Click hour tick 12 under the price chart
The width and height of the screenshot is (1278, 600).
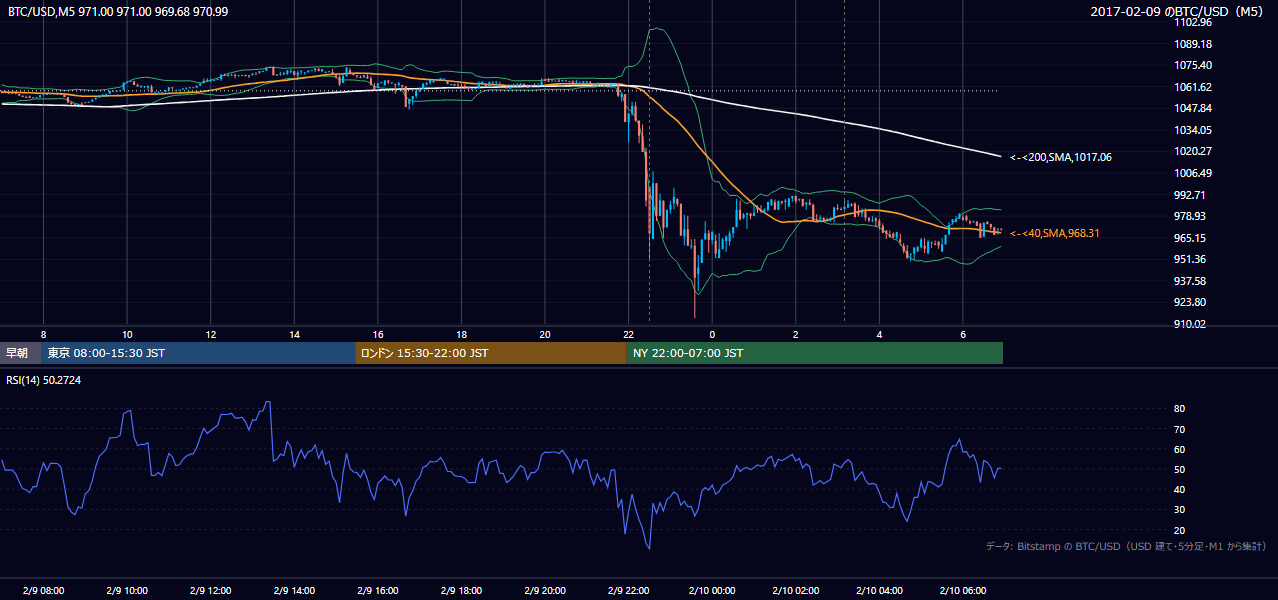(x=211, y=334)
